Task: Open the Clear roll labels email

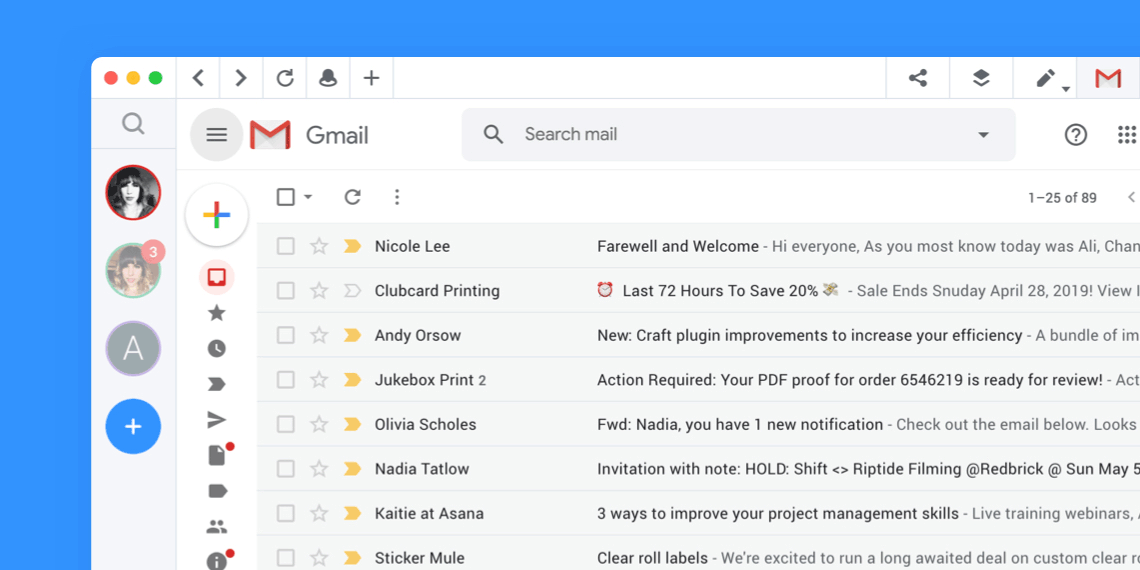Action: tap(652, 558)
